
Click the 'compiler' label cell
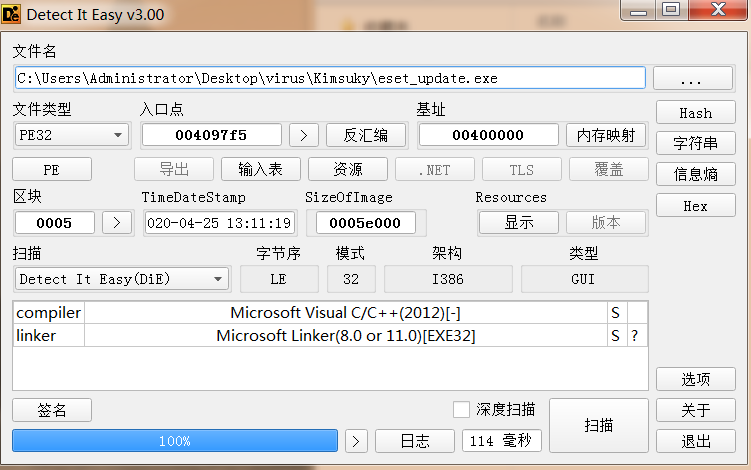(x=49, y=313)
